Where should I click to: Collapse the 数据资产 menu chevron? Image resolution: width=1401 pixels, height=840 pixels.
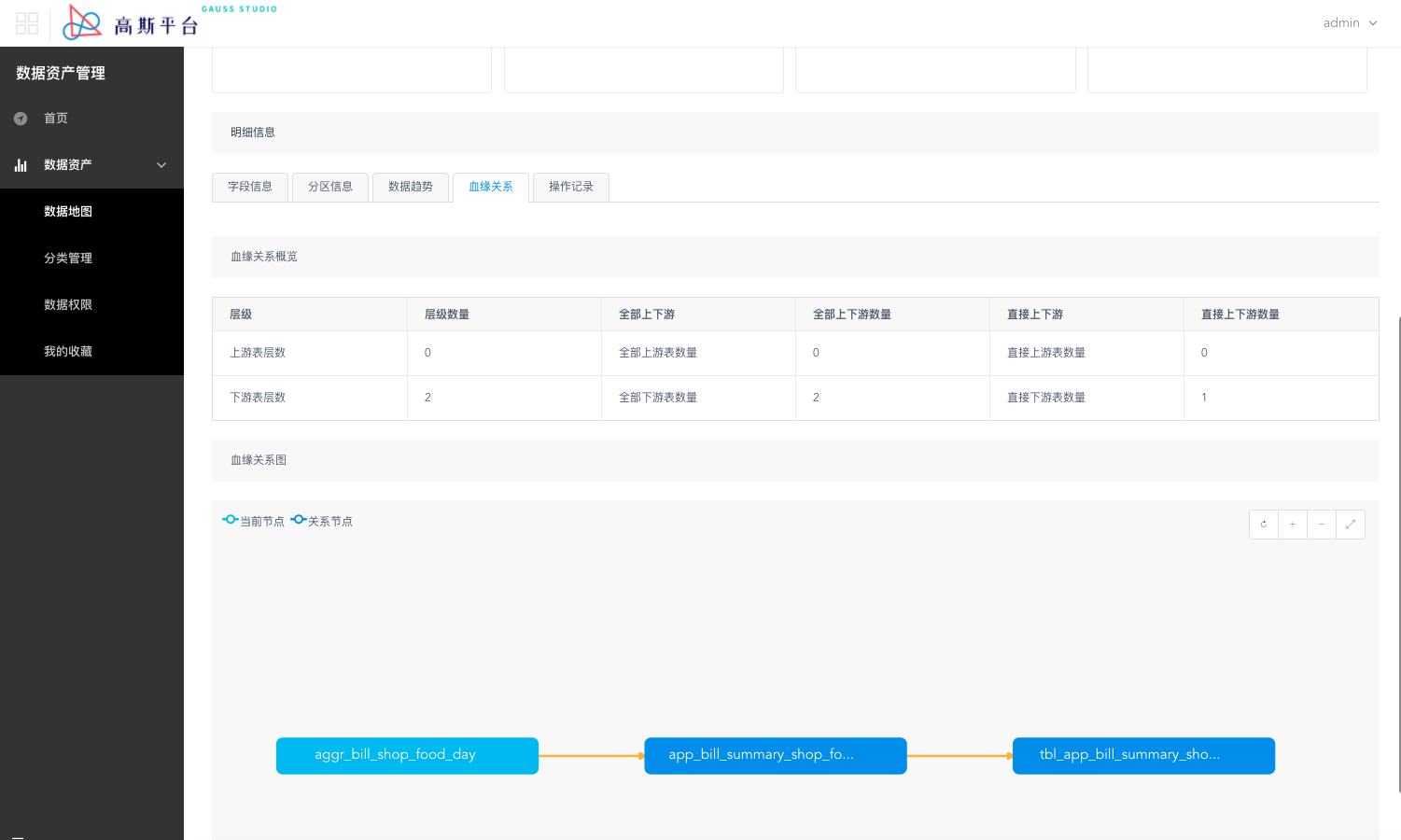point(161,165)
